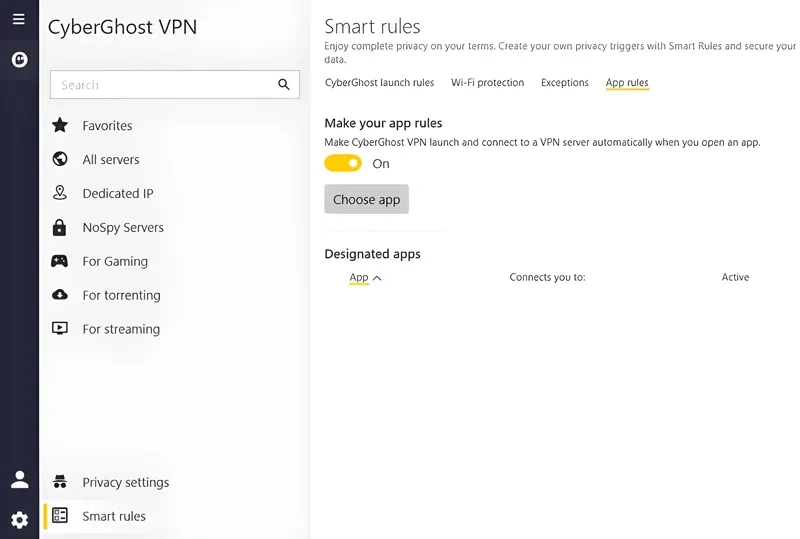Click the NoSpy Servers padlock icon
The image size is (800, 539).
pos(60,227)
